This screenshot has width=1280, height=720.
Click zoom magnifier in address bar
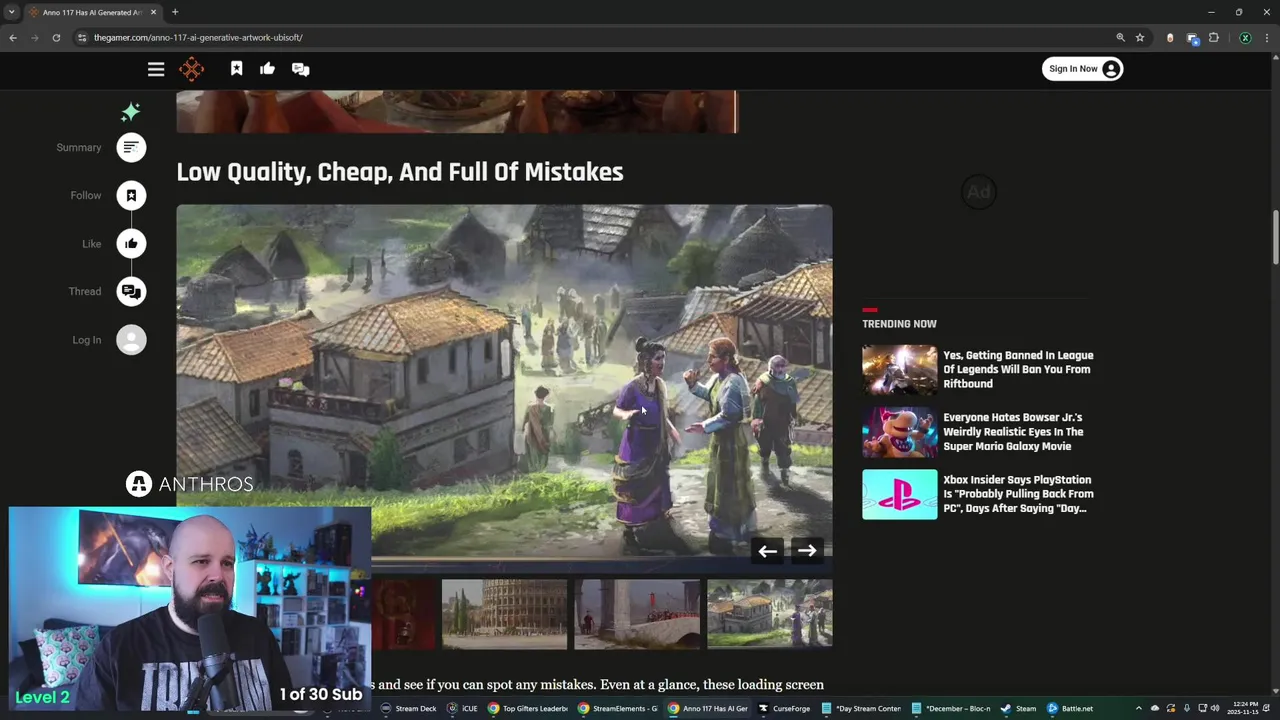coord(1120,37)
